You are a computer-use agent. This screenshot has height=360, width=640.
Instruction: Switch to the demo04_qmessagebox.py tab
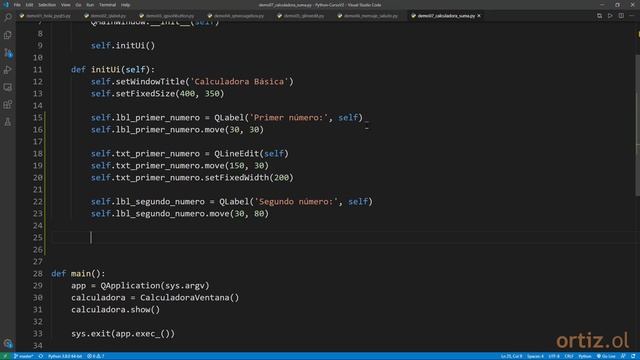(236, 16)
